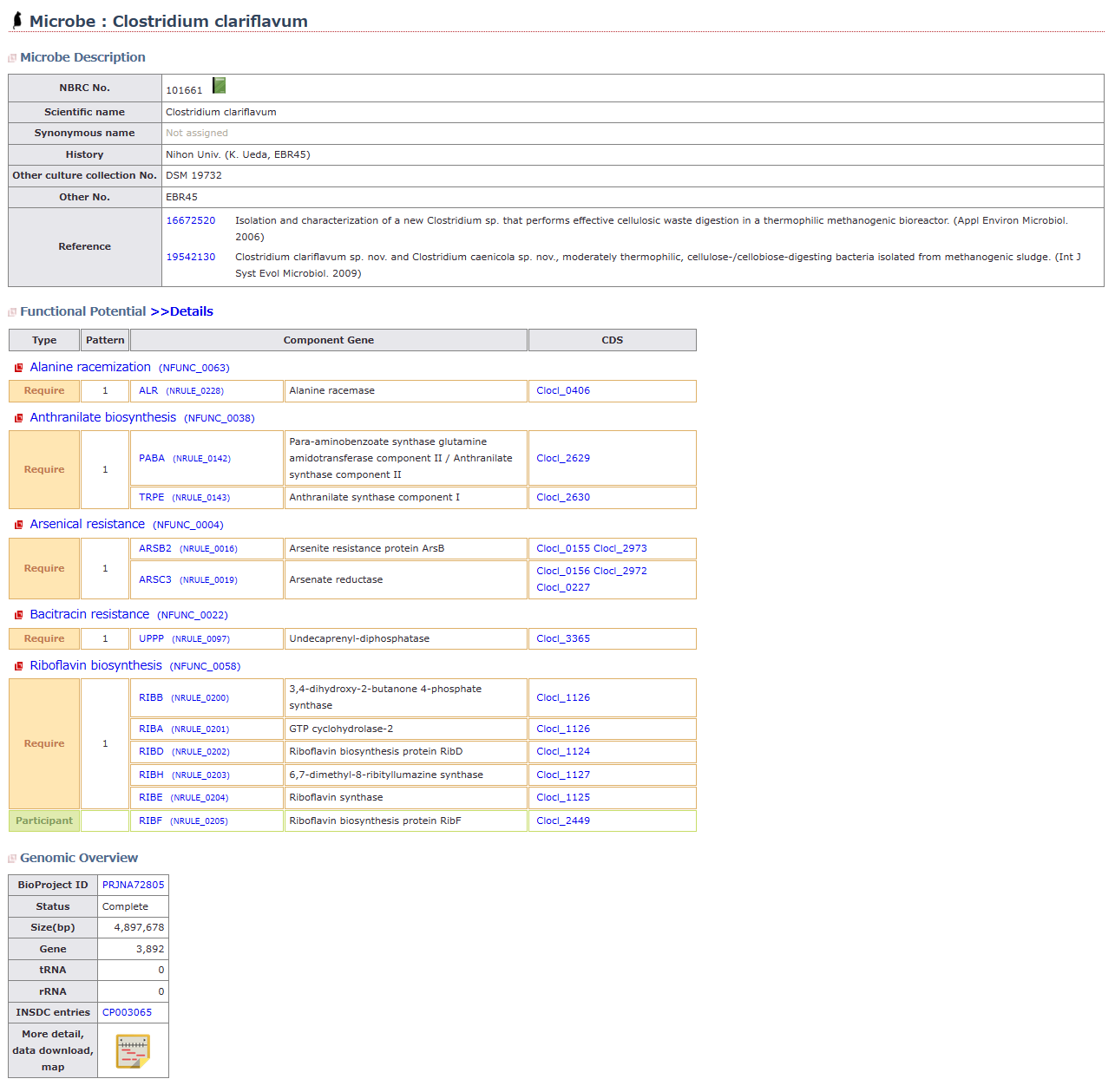The height and width of the screenshot is (1092, 1115).
Task: Click the red icon beside Anthranilate biosynthesis
Action: [x=18, y=418]
